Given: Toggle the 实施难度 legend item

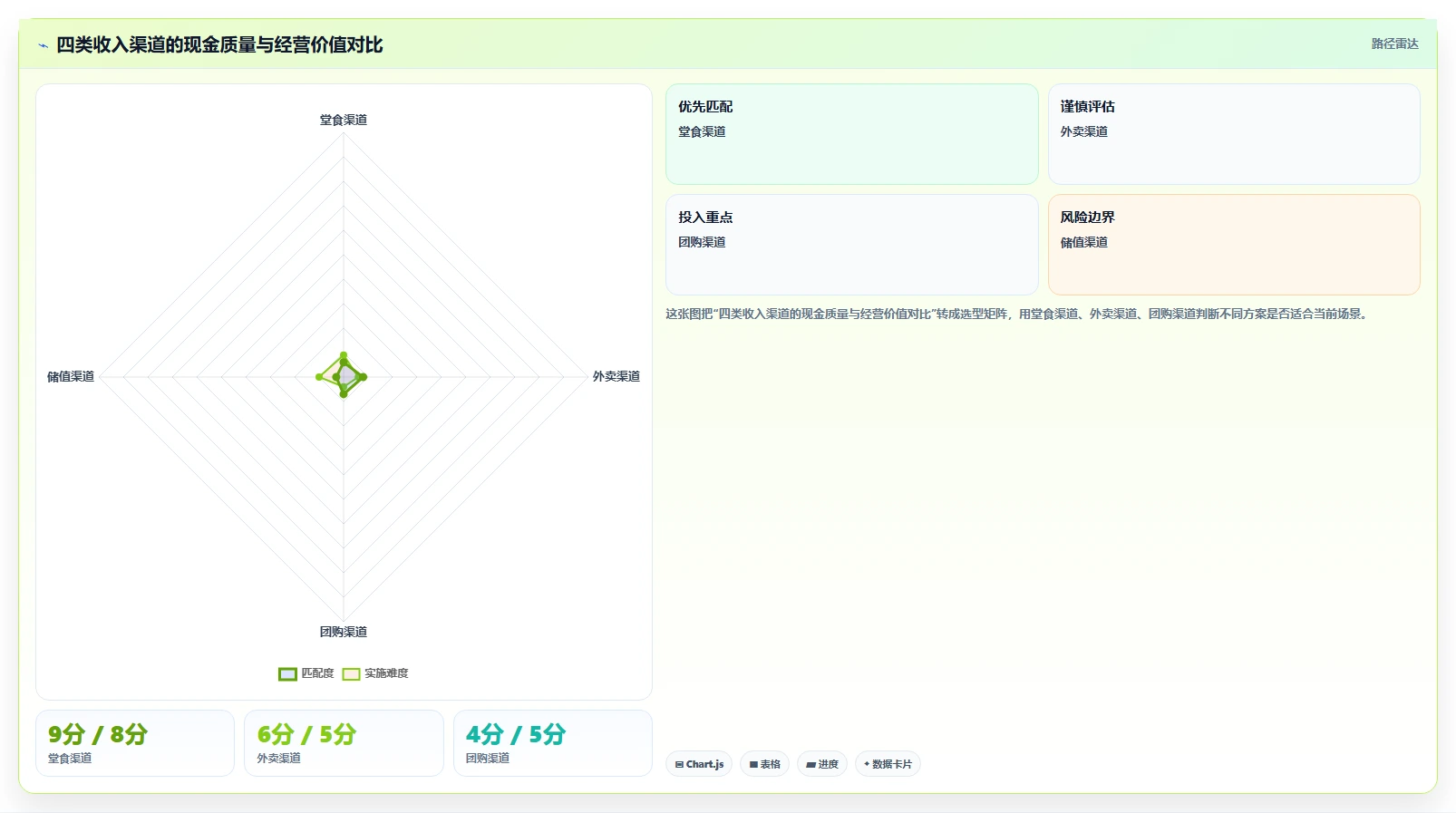Looking at the screenshot, I should pyautogui.click(x=375, y=673).
